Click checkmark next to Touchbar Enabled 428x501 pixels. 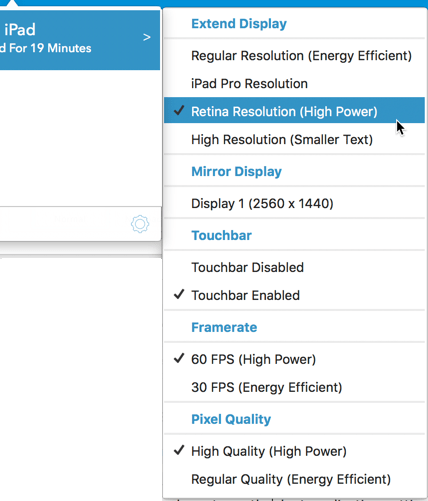coord(179,294)
